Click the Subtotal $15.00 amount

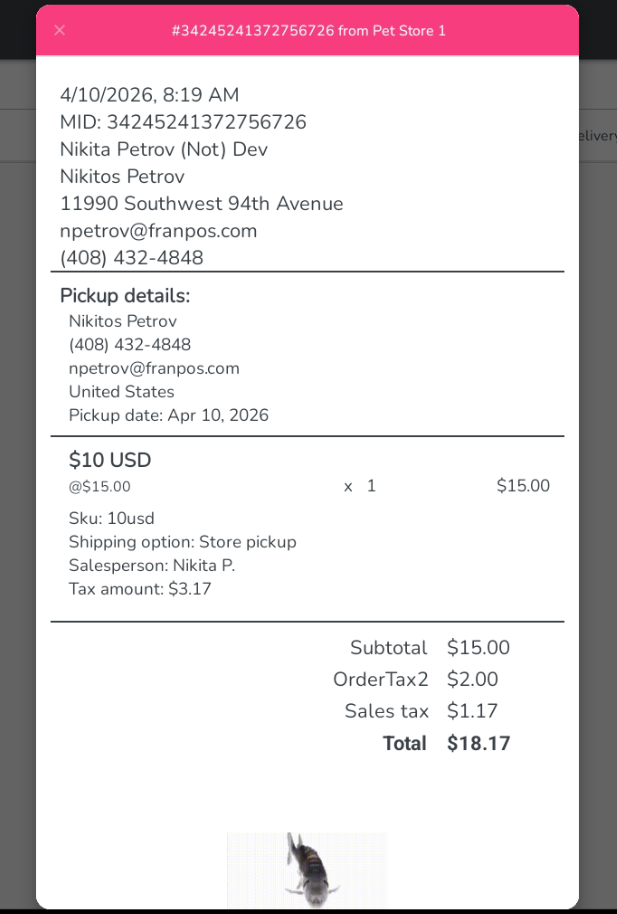pos(478,647)
